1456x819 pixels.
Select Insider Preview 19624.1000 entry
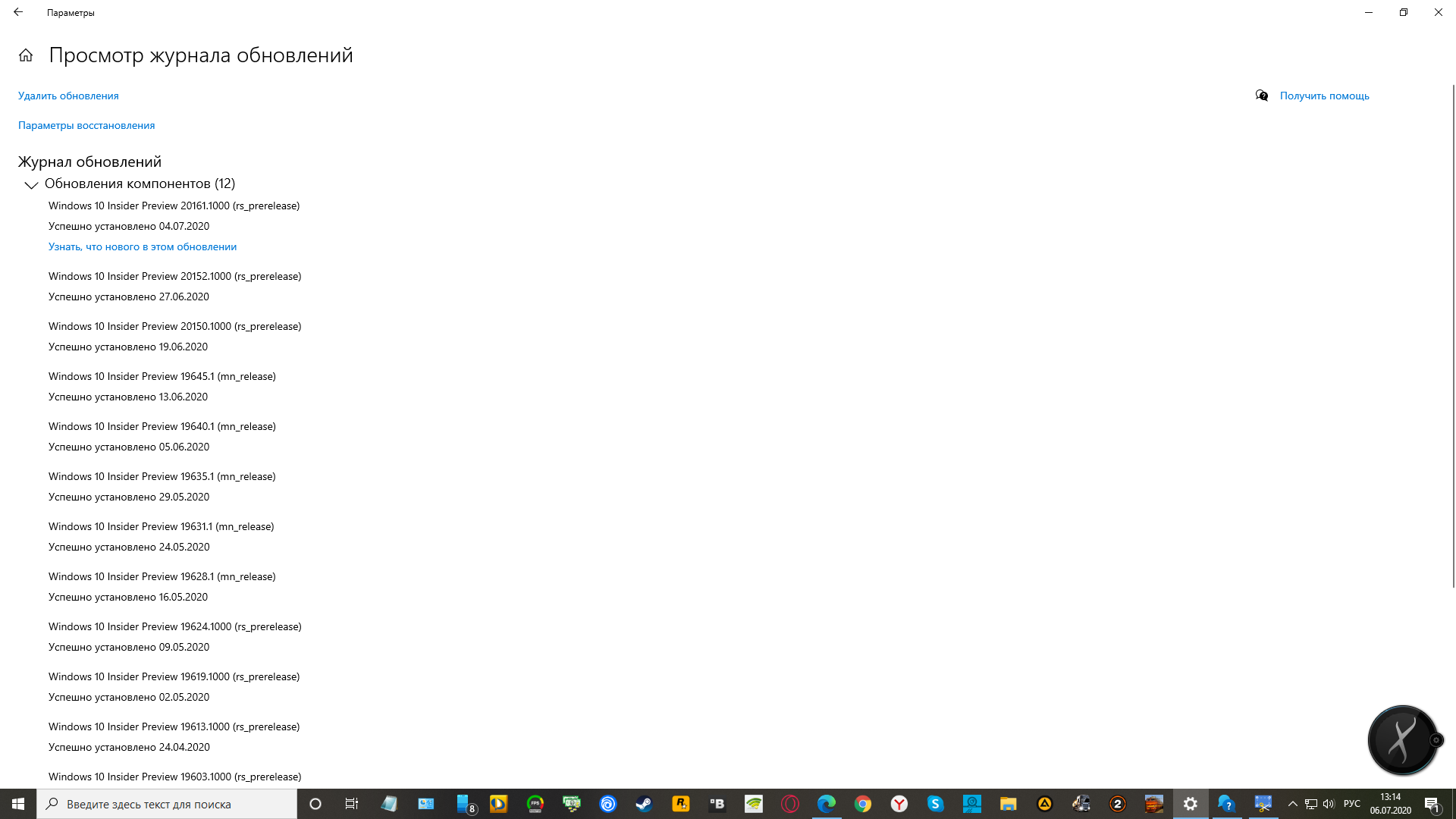(x=175, y=626)
